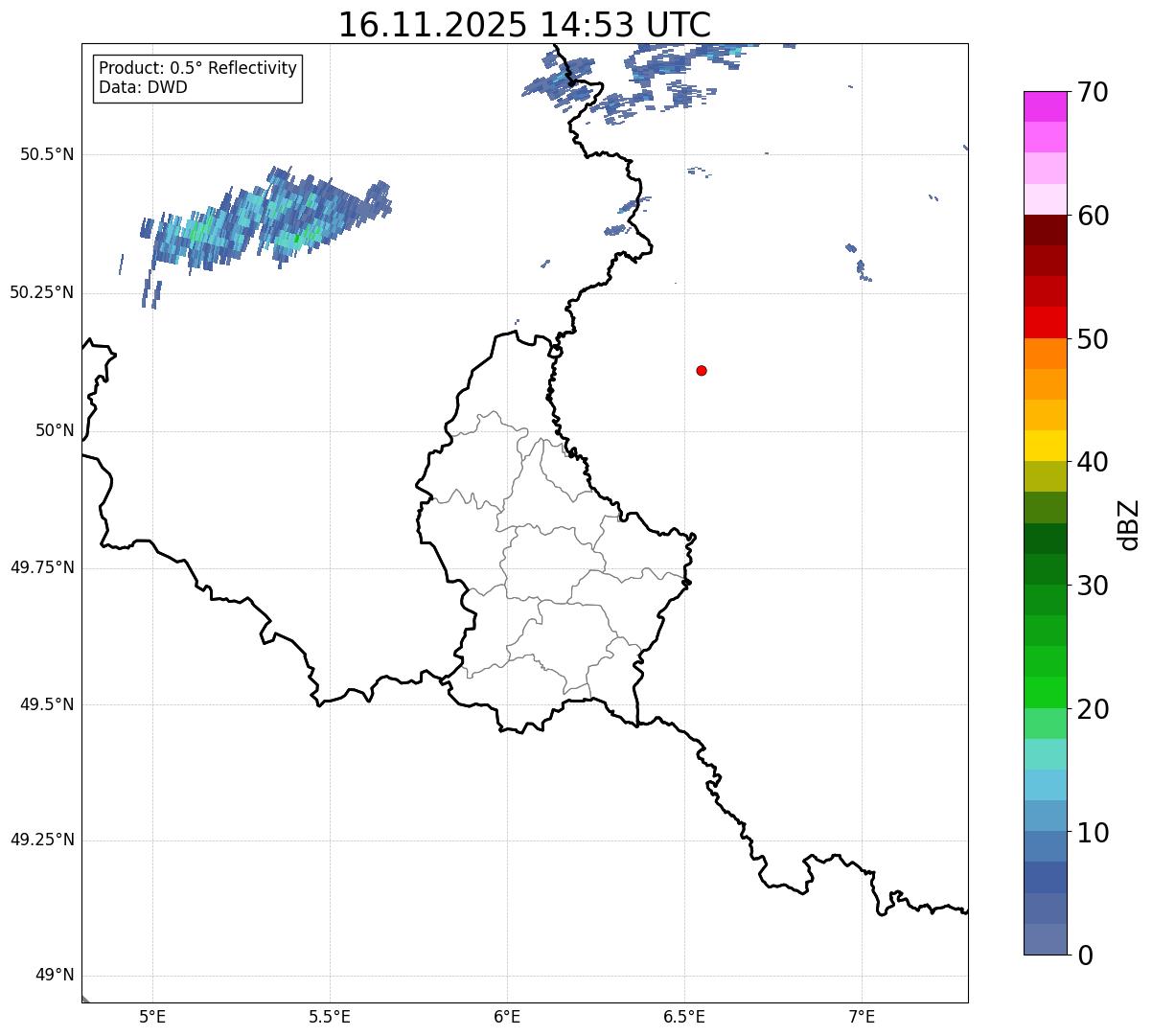
Task: Click the 49.75°N latitude label
Action: pos(42,567)
